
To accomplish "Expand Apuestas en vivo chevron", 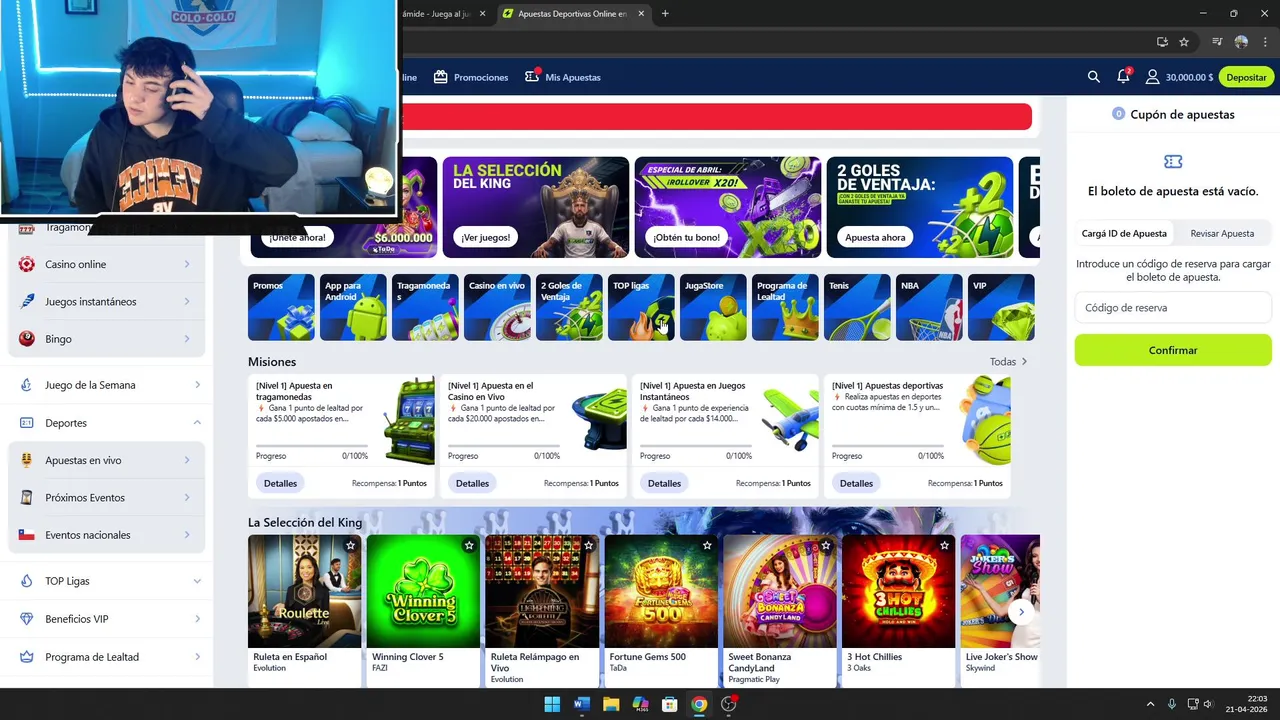I will (187, 460).
